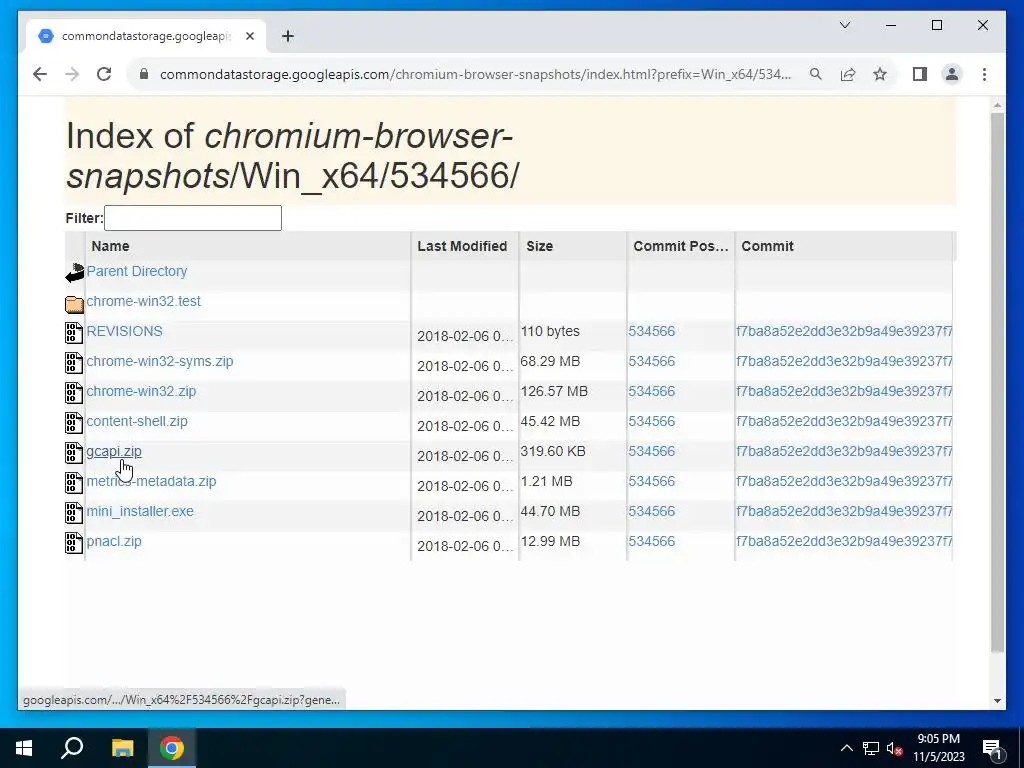Screen dimensions: 1024x768
Task: Sort by the Name column header
Action: [x=248, y=246]
